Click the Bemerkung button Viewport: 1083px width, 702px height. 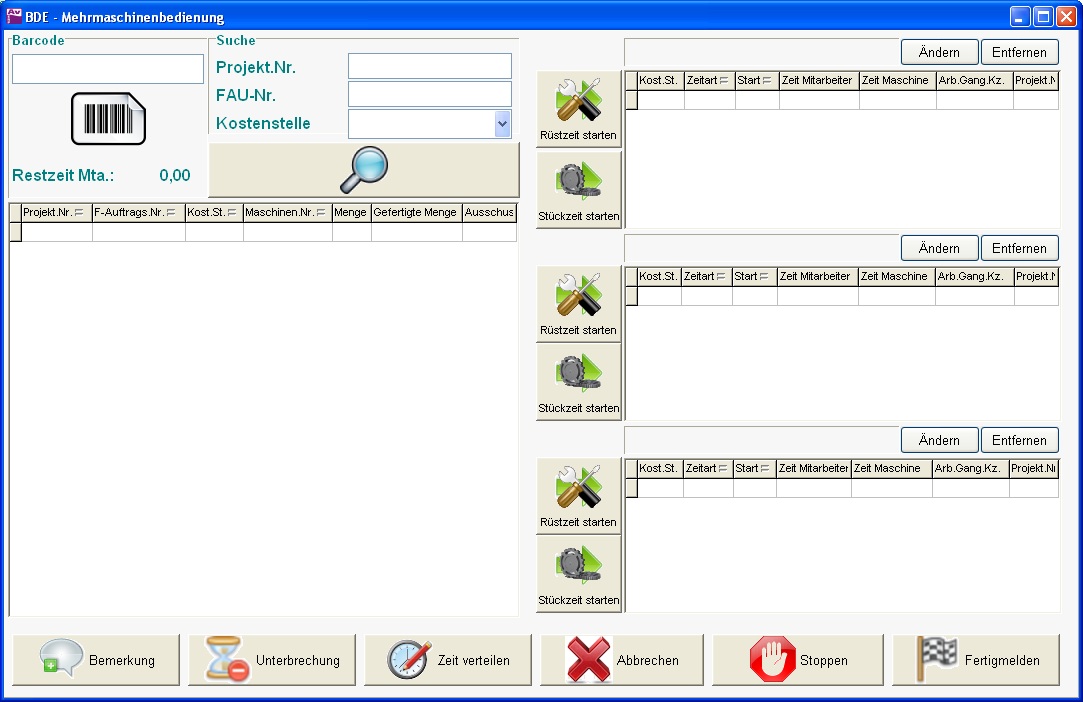tap(96, 660)
